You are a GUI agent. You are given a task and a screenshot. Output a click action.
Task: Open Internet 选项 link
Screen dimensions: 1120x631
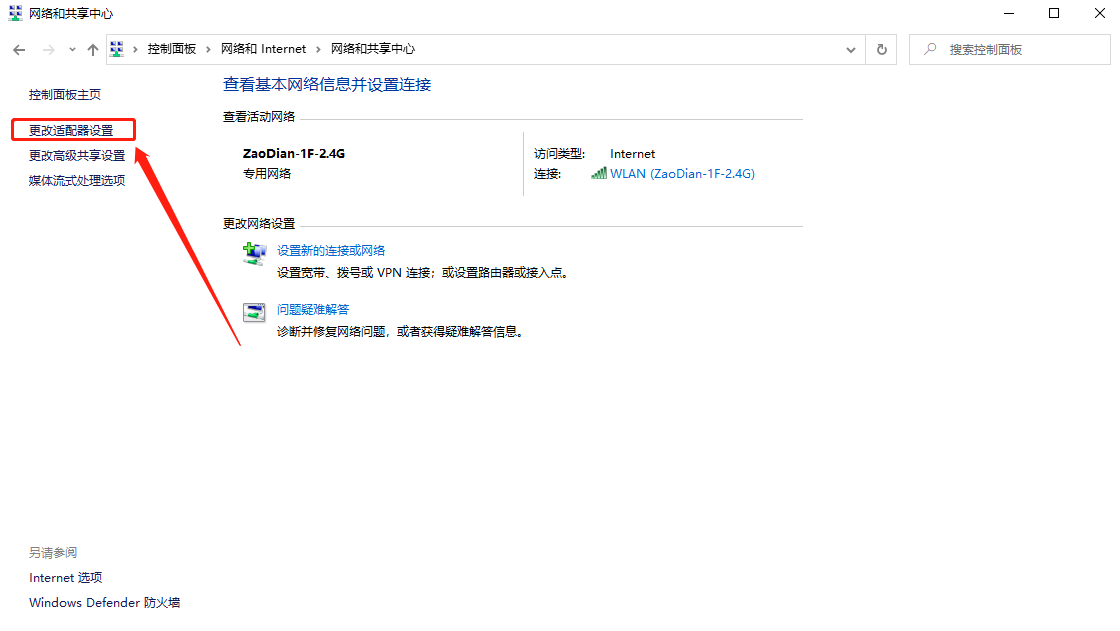pyautogui.click(x=66, y=577)
